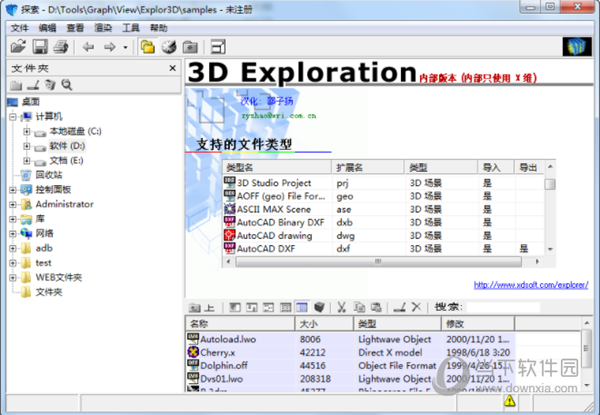This screenshot has height=415, width=600.
Task: Select 回收站 in the tree
Action: click(49, 175)
